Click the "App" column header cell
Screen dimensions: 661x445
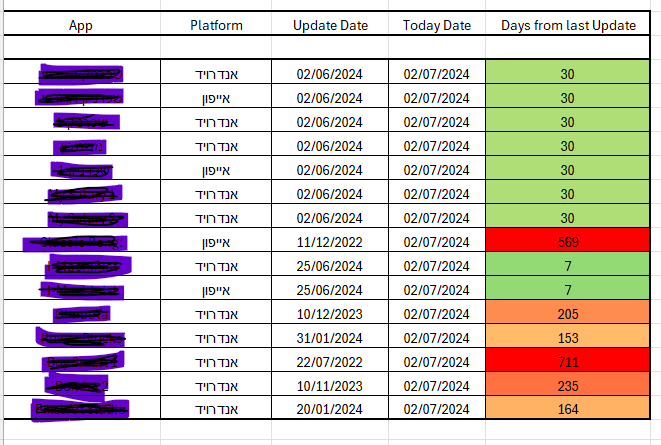click(x=80, y=25)
